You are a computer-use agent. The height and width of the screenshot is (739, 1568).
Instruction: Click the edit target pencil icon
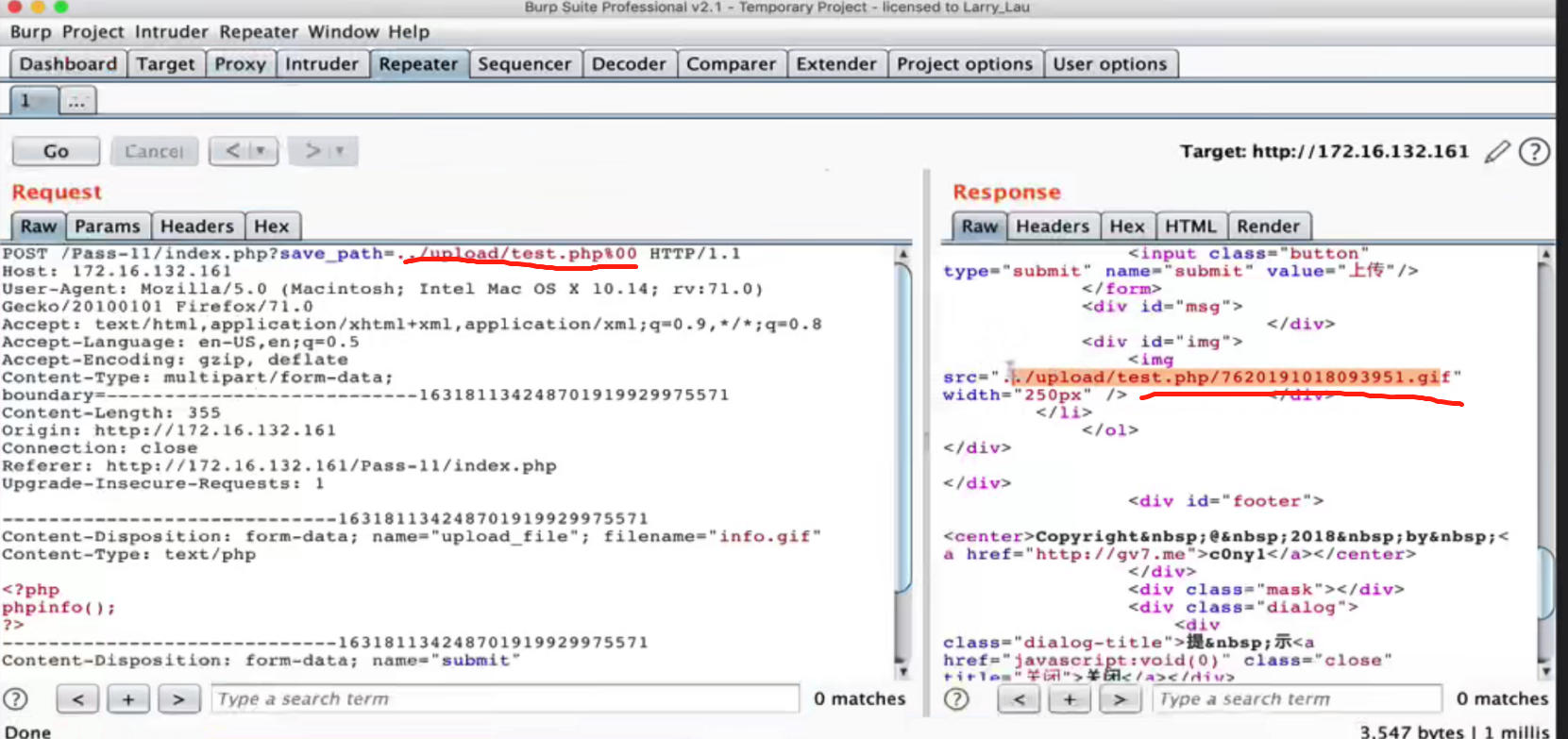tap(1497, 151)
